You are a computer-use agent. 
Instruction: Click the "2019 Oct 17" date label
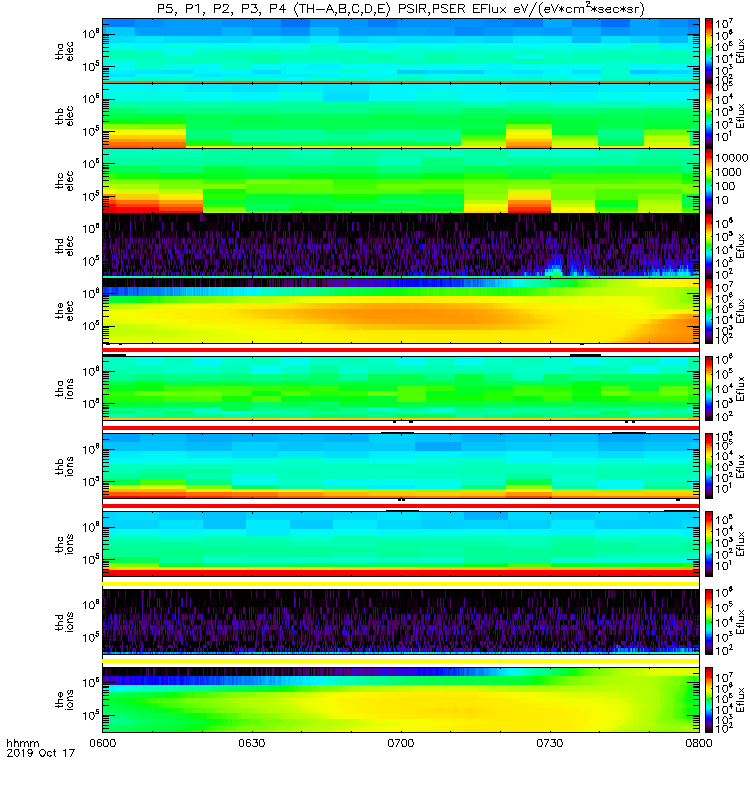tap(41, 753)
